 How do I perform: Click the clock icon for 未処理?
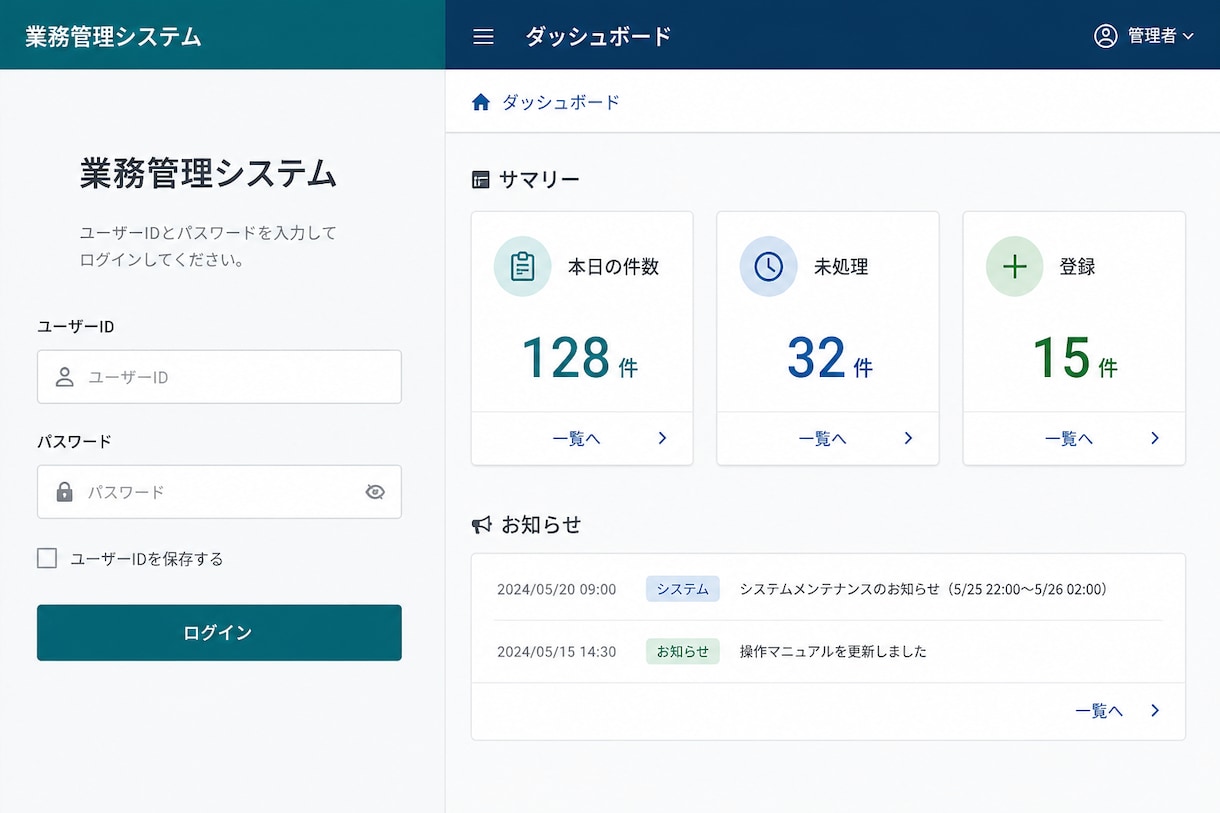[768, 267]
